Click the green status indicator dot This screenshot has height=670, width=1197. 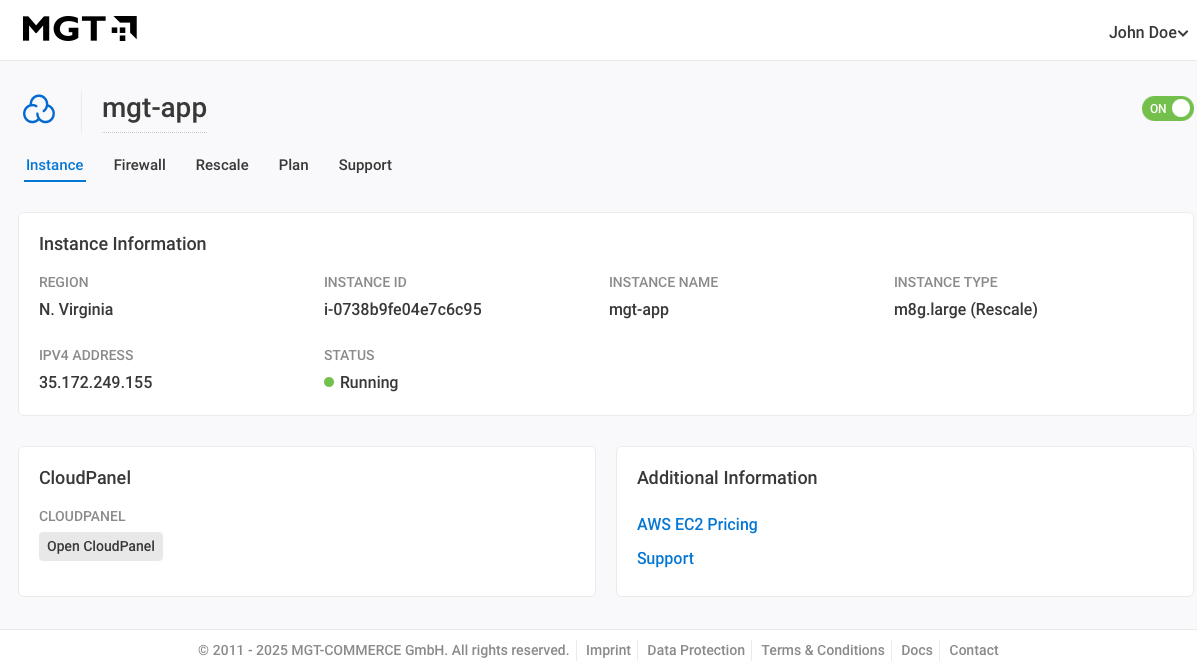click(329, 382)
